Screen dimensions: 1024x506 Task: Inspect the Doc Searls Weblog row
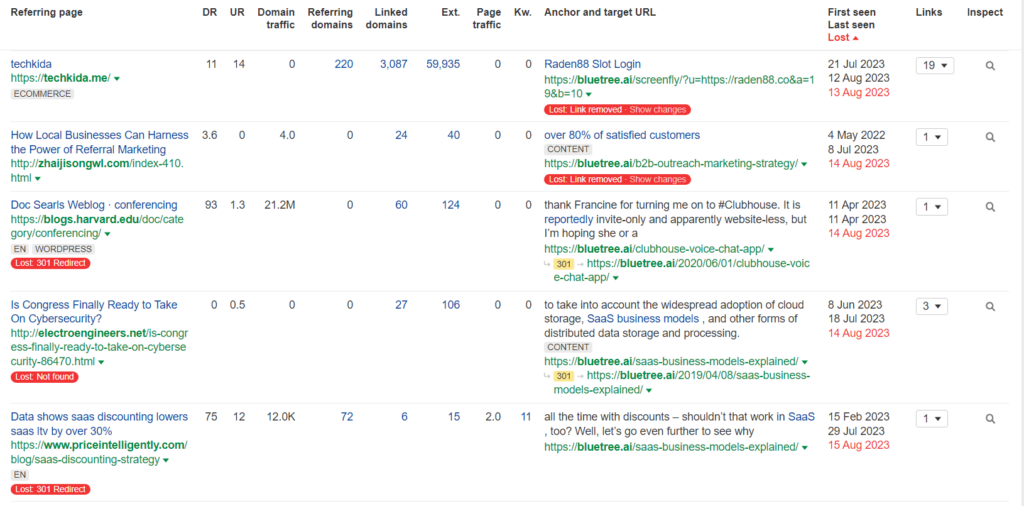tap(990, 207)
